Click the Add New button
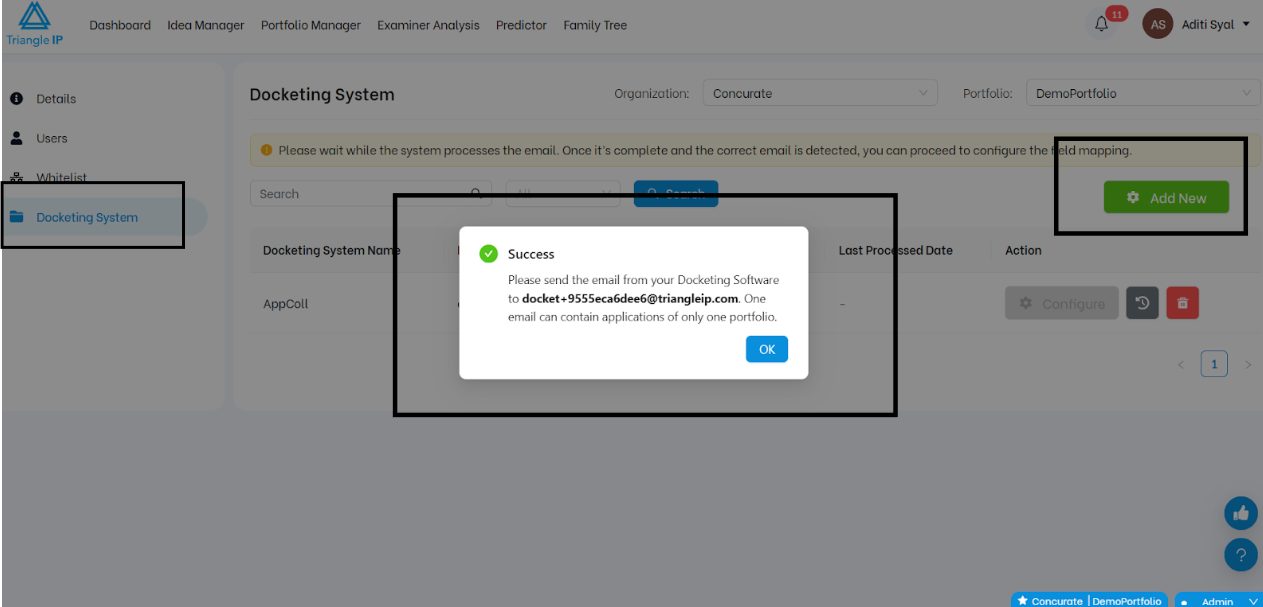This screenshot has width=1263, height=607. (1166, 198)
